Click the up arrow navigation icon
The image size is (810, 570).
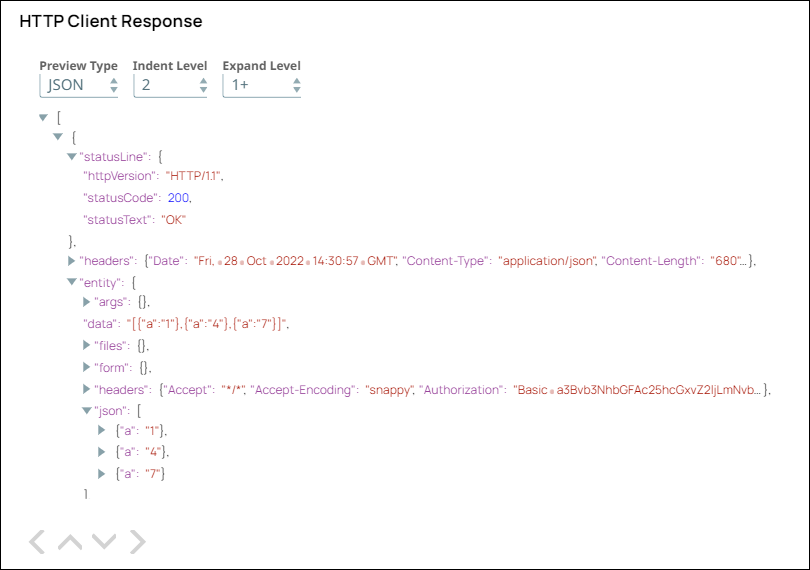pyautogui.click(x=70, y=542)
